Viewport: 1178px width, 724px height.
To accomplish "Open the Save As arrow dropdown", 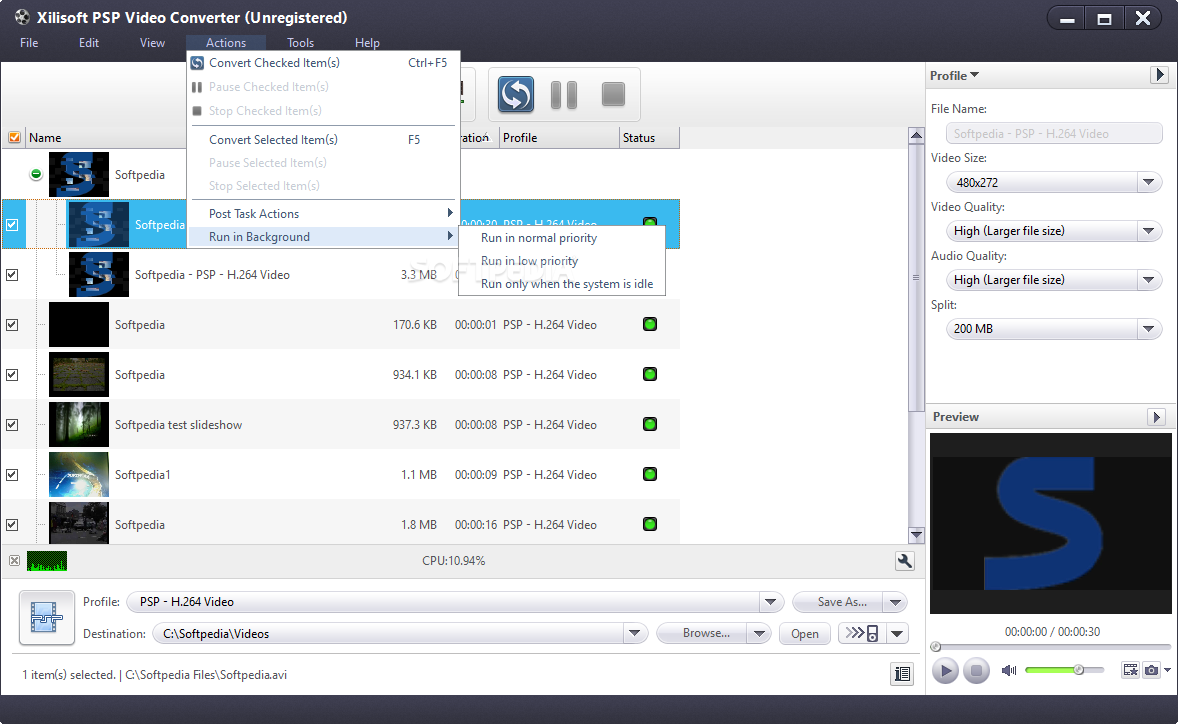I will pyautogui.click(x=895, y=602).
